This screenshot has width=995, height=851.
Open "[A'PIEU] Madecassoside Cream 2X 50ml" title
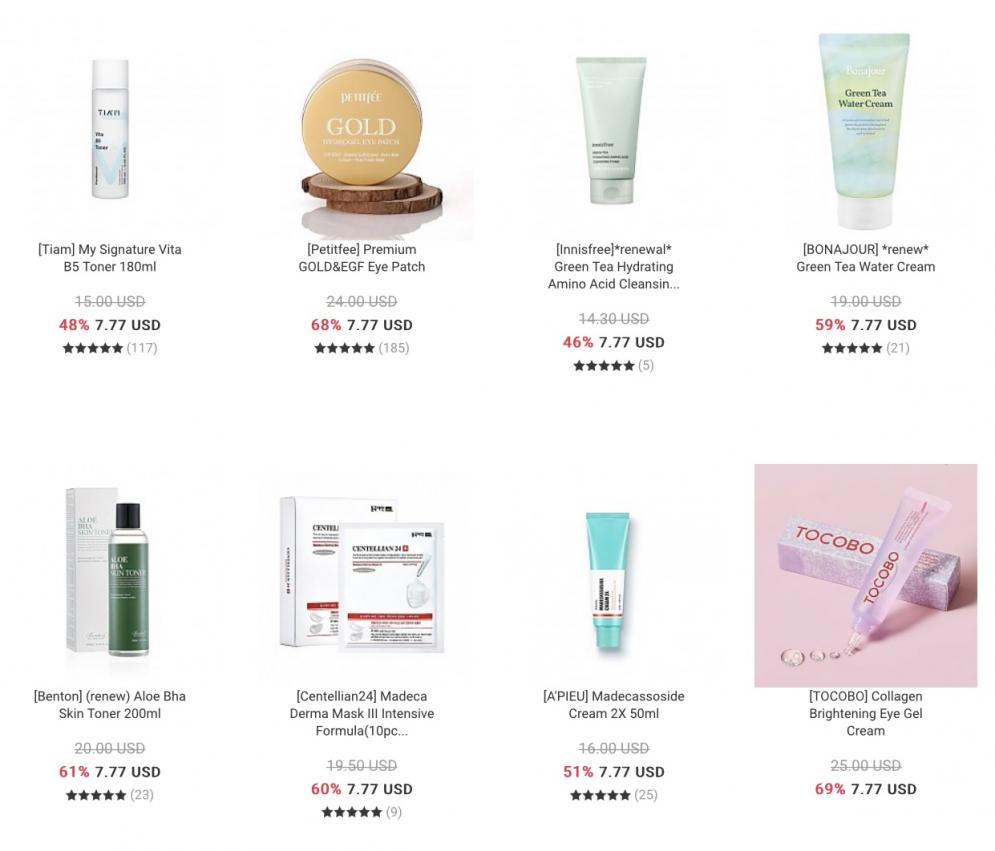[614, 705]
